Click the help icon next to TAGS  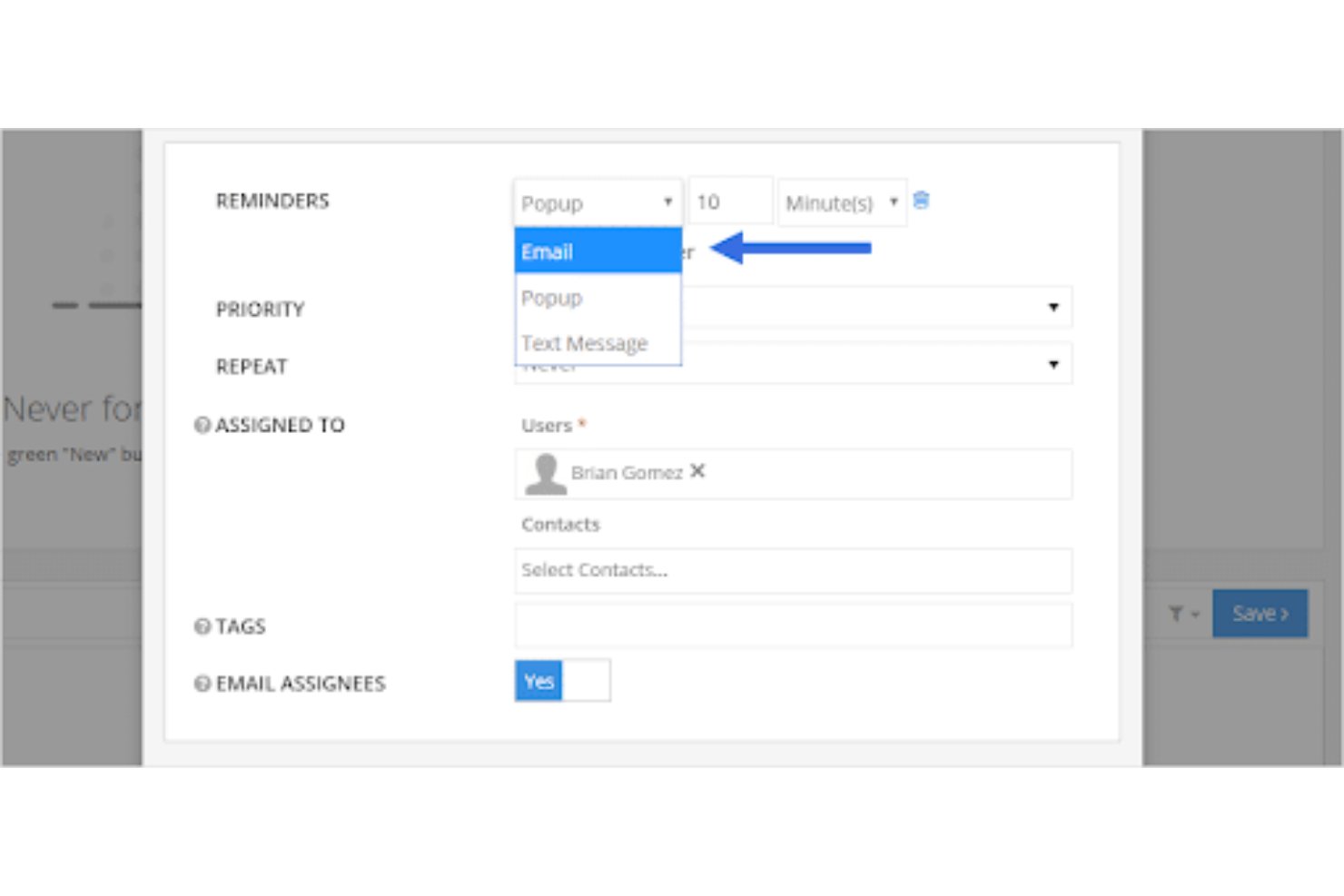[202, 625]
